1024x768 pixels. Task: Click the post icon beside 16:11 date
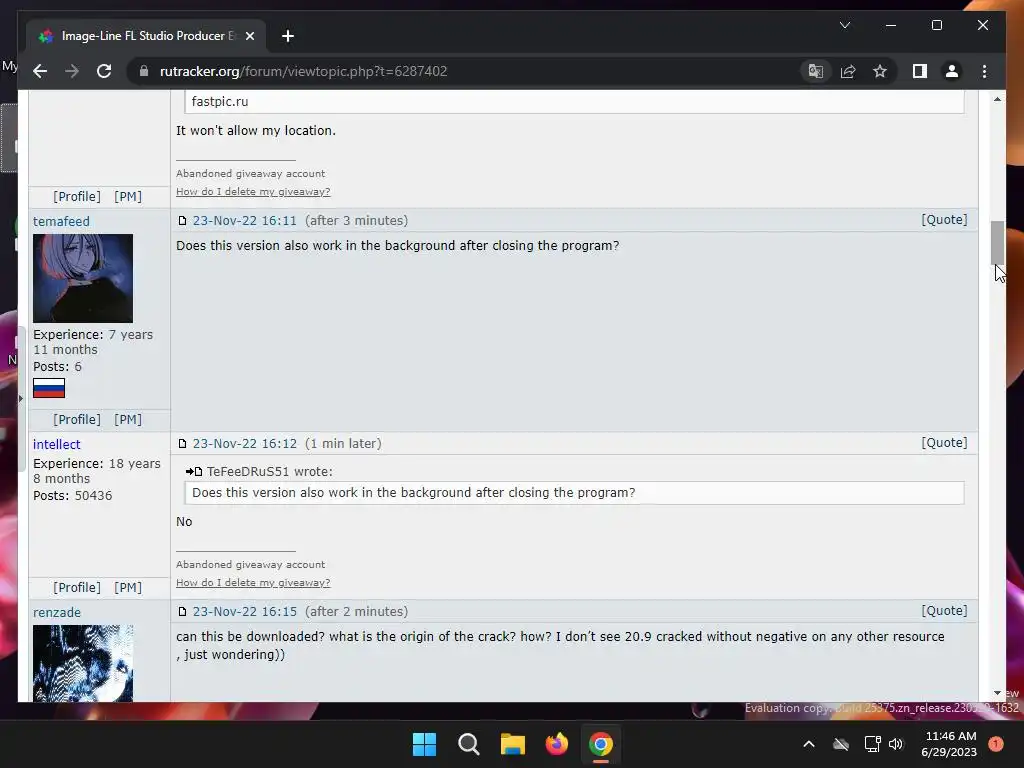[182, 221]
